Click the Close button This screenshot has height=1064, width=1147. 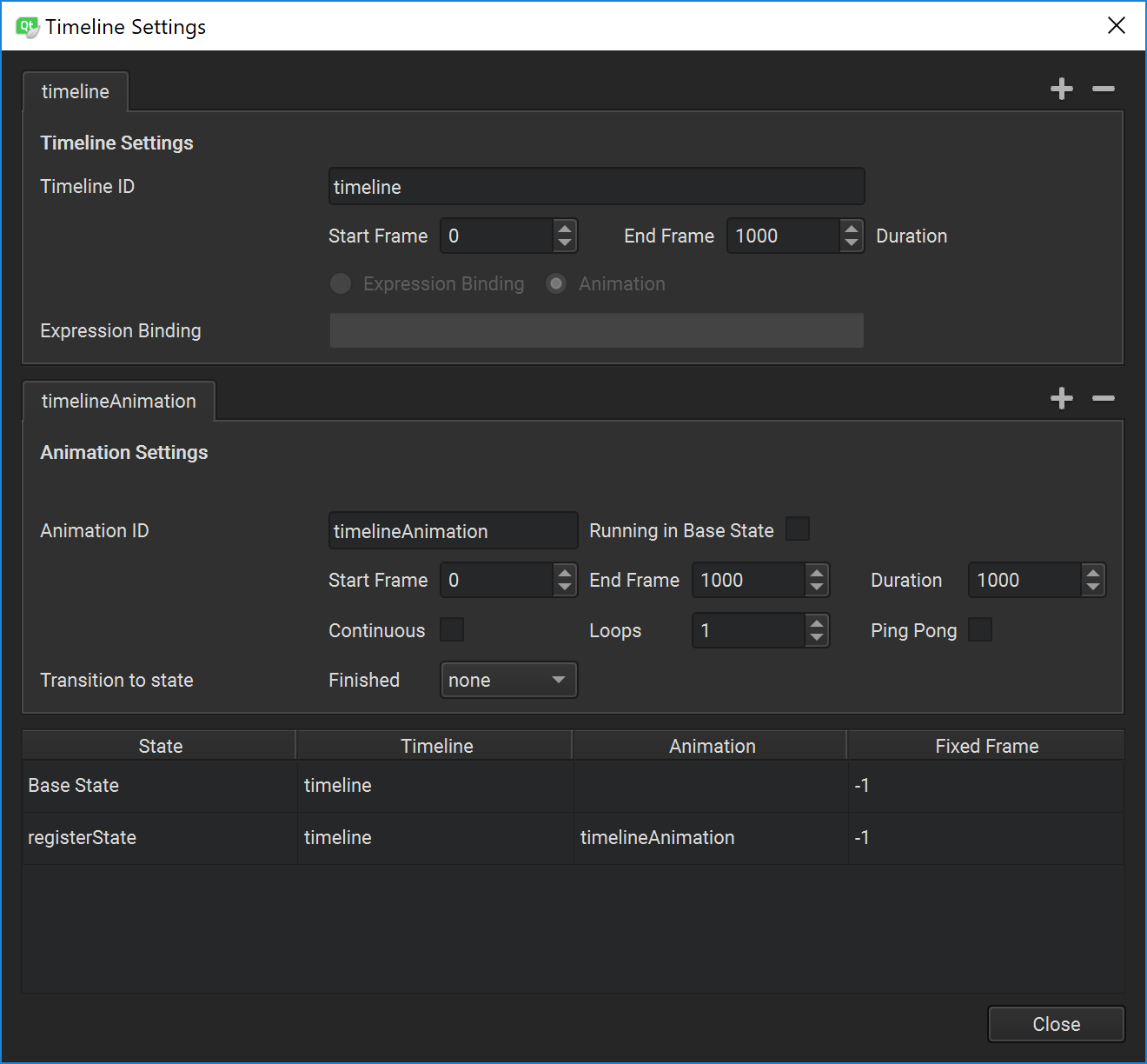[1056, 1023]
